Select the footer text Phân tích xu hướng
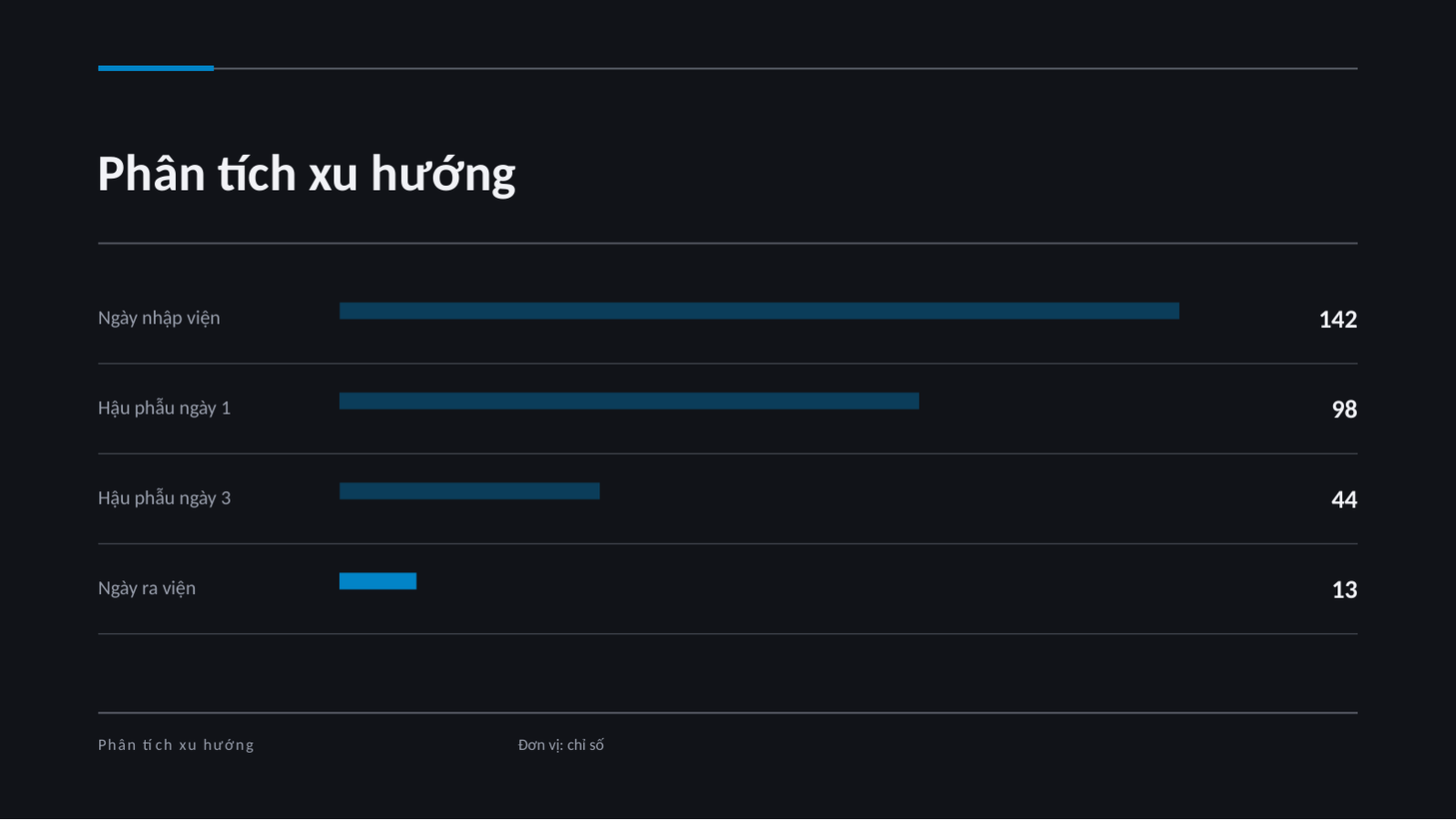Image resolution: width=1456 pixels, height=820 pixels. (x=176, y=745)
